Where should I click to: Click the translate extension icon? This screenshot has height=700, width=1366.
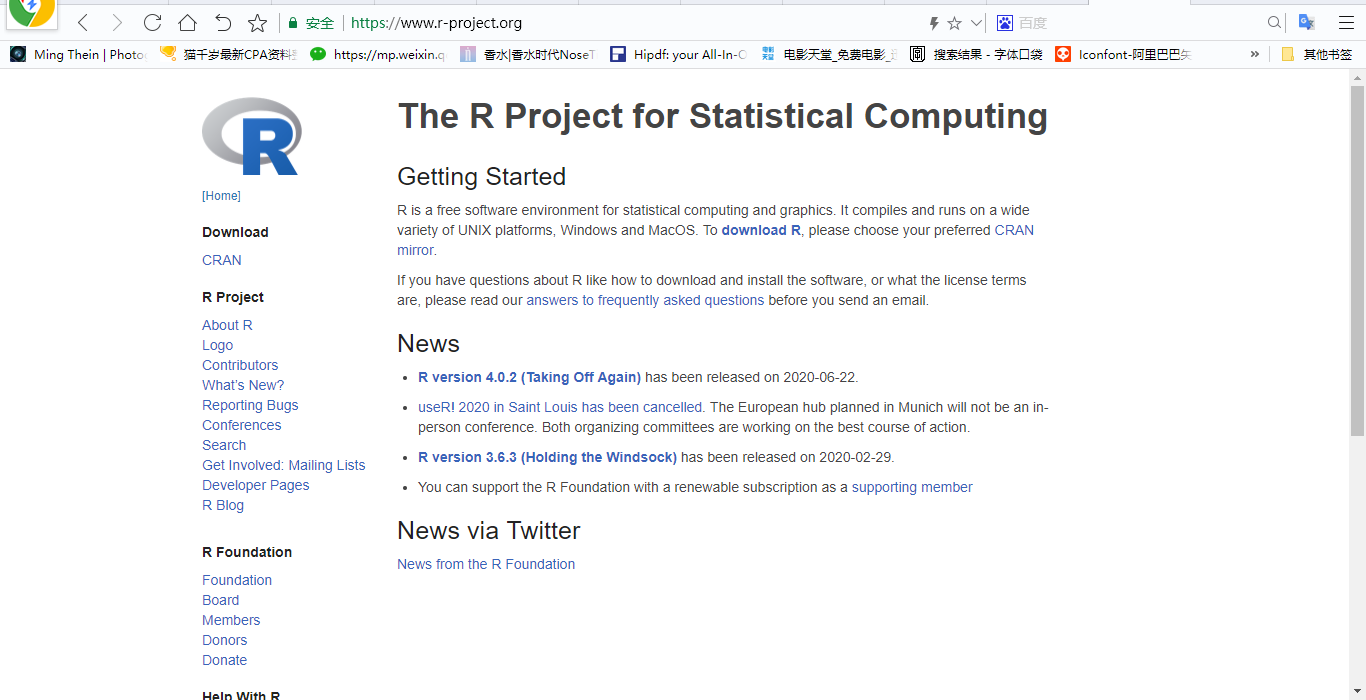1306,22
